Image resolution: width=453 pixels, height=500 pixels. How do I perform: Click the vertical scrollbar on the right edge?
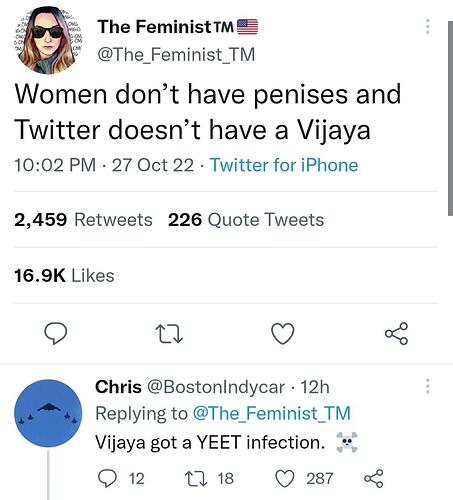(x=450, y=118)
